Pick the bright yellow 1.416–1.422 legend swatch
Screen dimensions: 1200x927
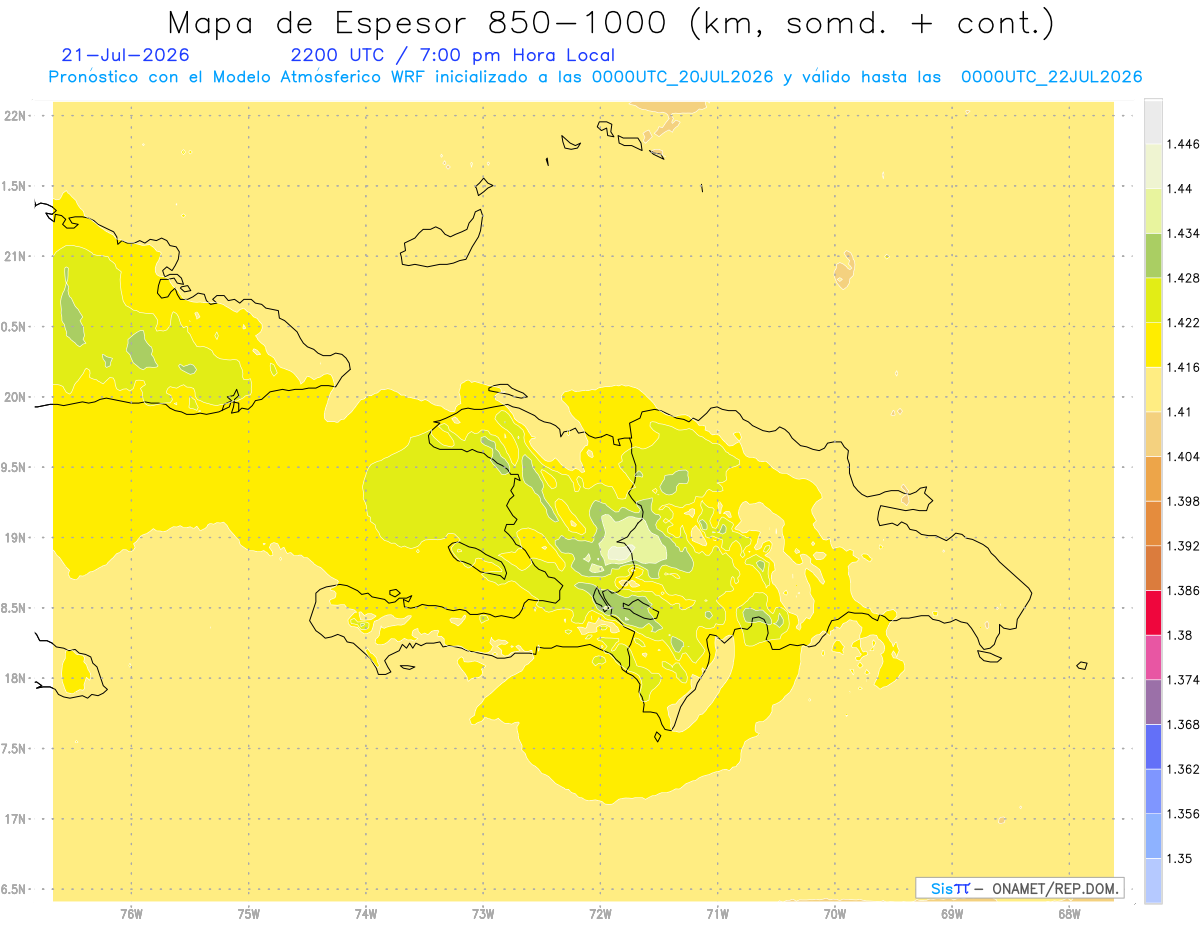1153,344
